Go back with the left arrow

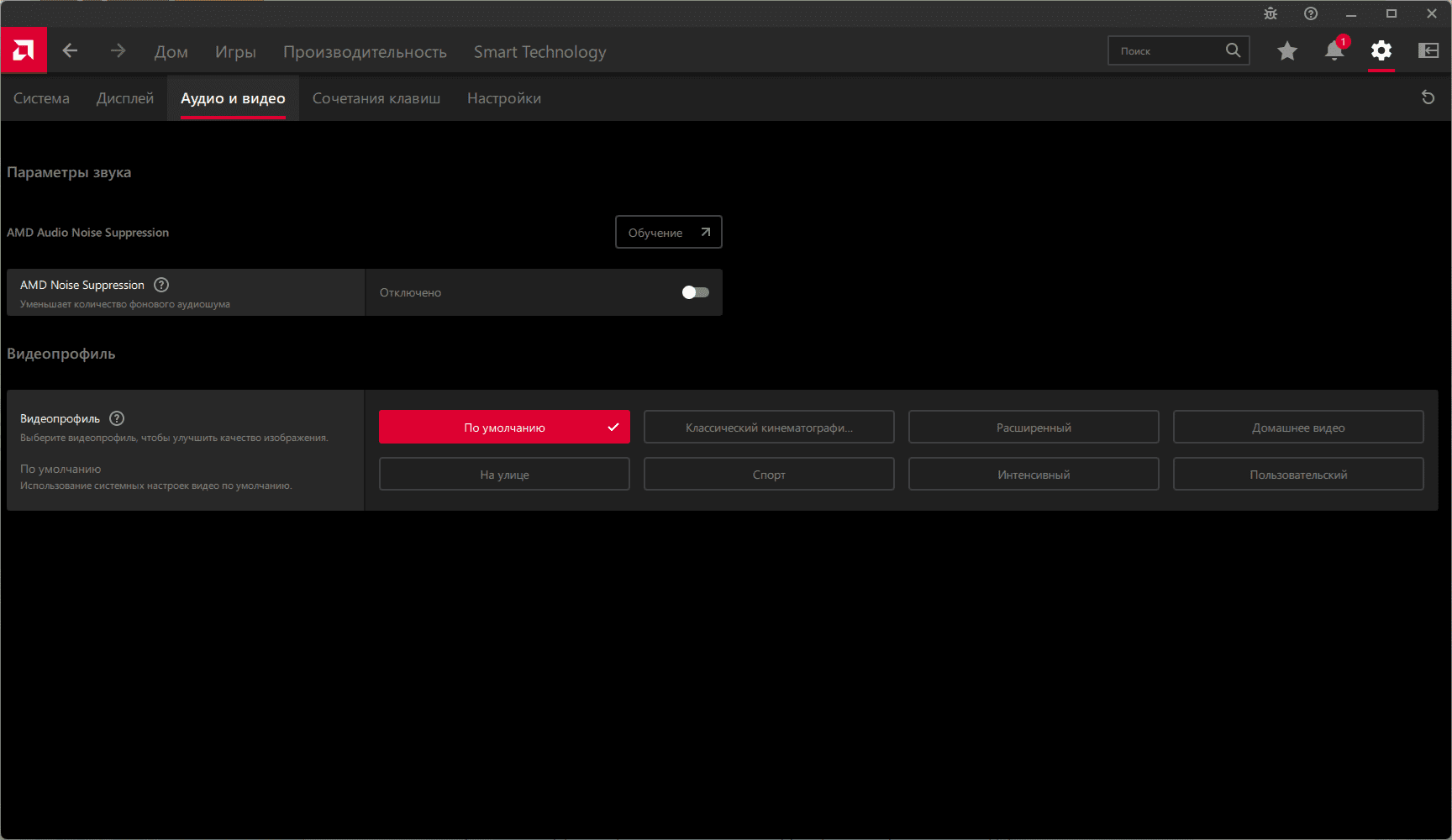(x=70, y=50)
